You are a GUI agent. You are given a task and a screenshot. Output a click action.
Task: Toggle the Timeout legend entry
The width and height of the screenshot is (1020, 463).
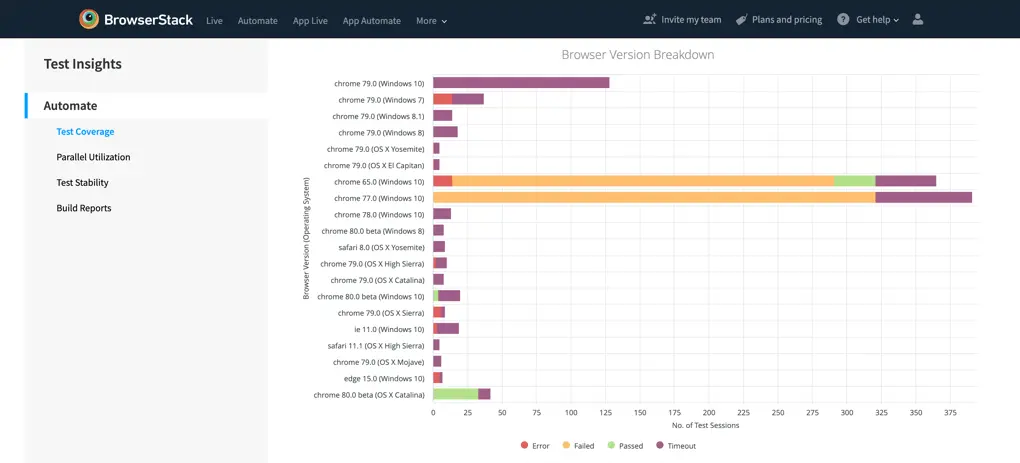[675, 445]
